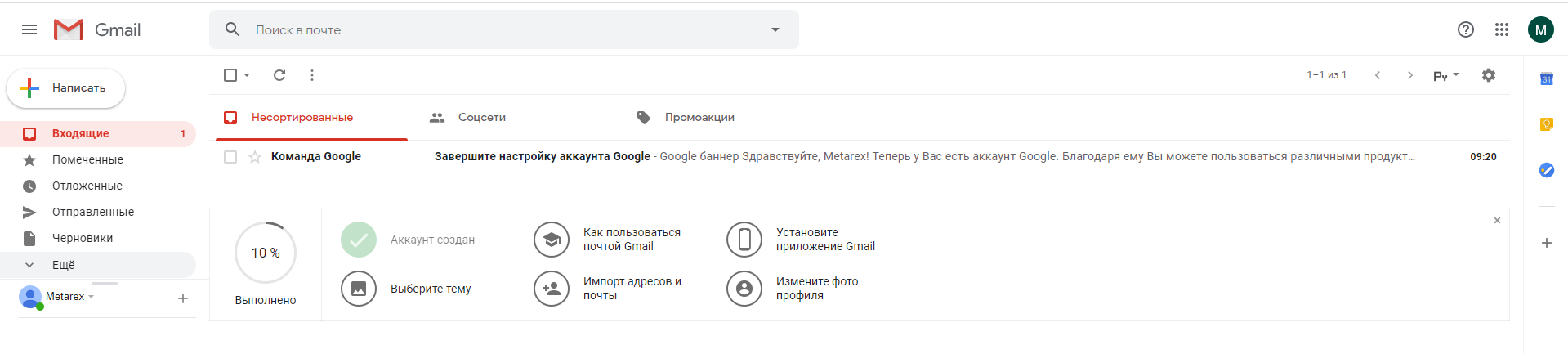Viewport: 1568px width, 354px height.
Task: Switch to the "Промоакции" tab
Action: tap(699, 118)
